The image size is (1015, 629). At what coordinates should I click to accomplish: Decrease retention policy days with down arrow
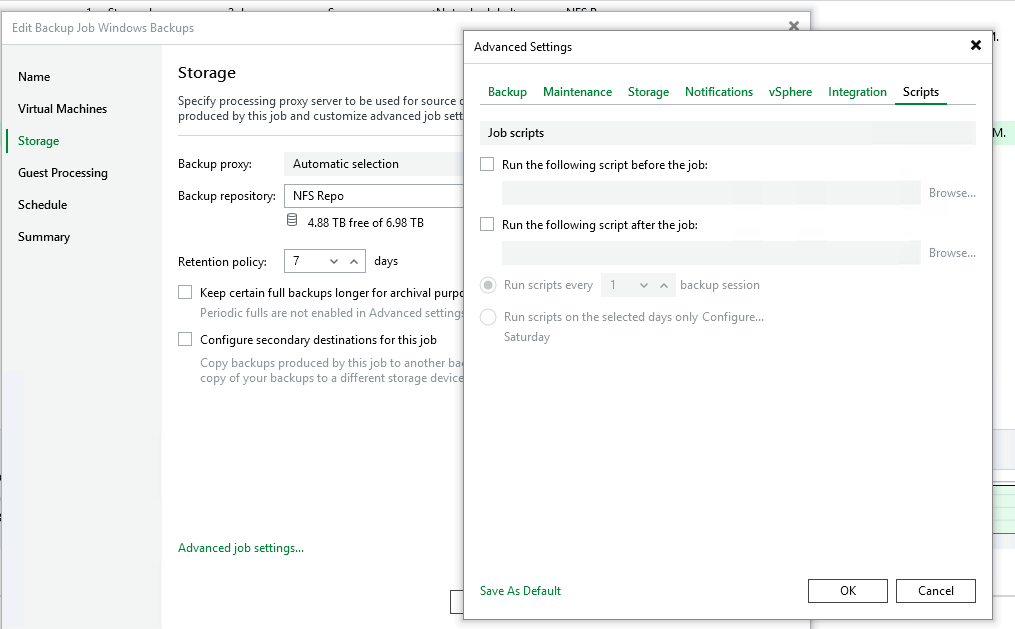(334, 262)
